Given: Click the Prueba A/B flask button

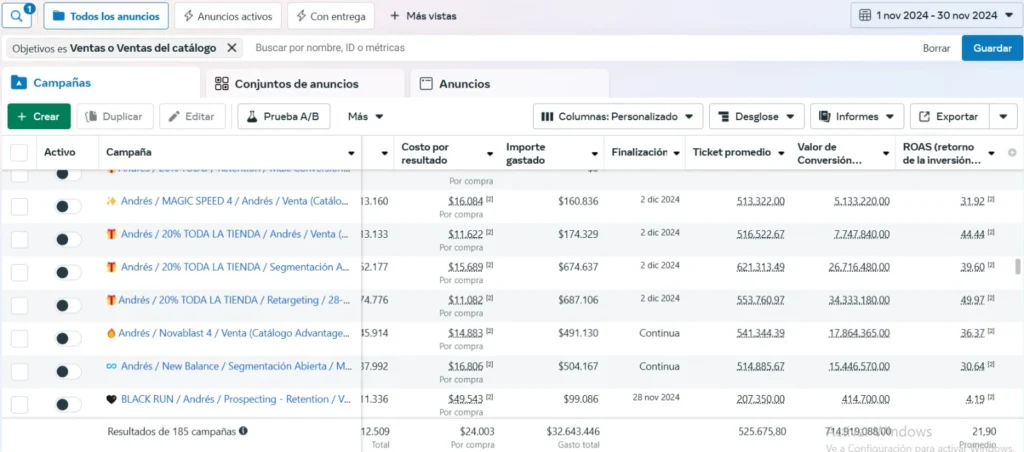Looking at the screenshot, I should [283, 117].
